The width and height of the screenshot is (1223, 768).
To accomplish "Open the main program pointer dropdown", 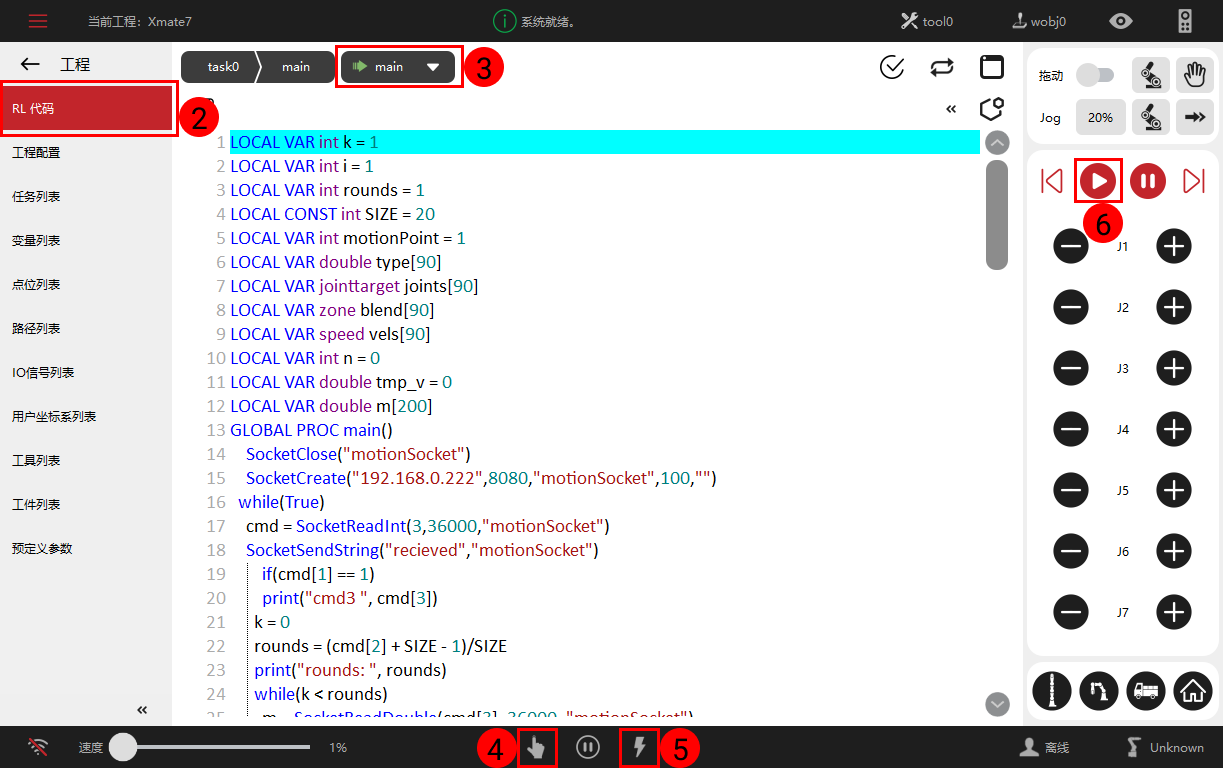I will pyautogui.click(x=398, y=67).
